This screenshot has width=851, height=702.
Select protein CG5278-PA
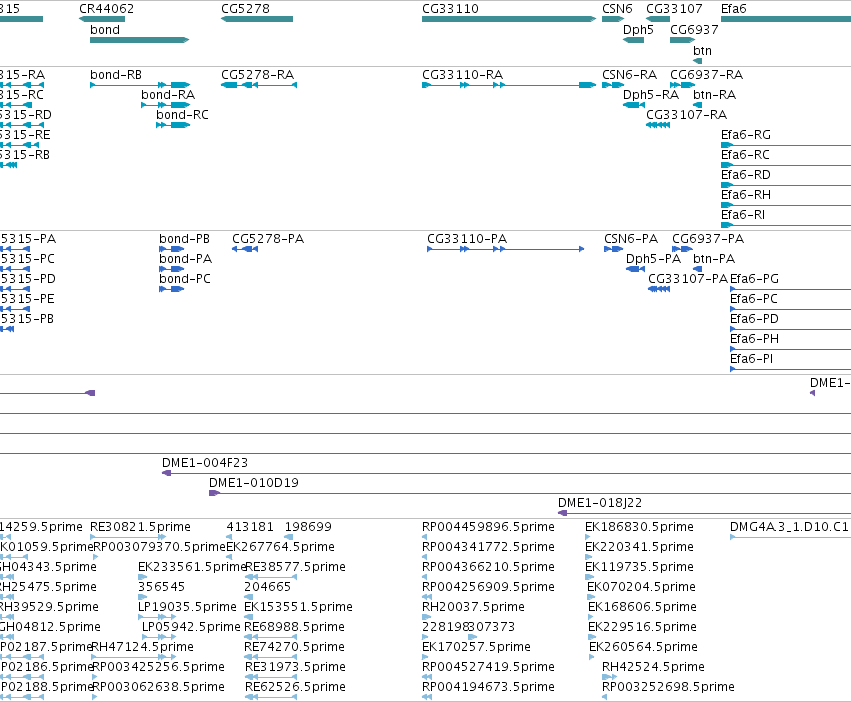click(x=245, y=249)
